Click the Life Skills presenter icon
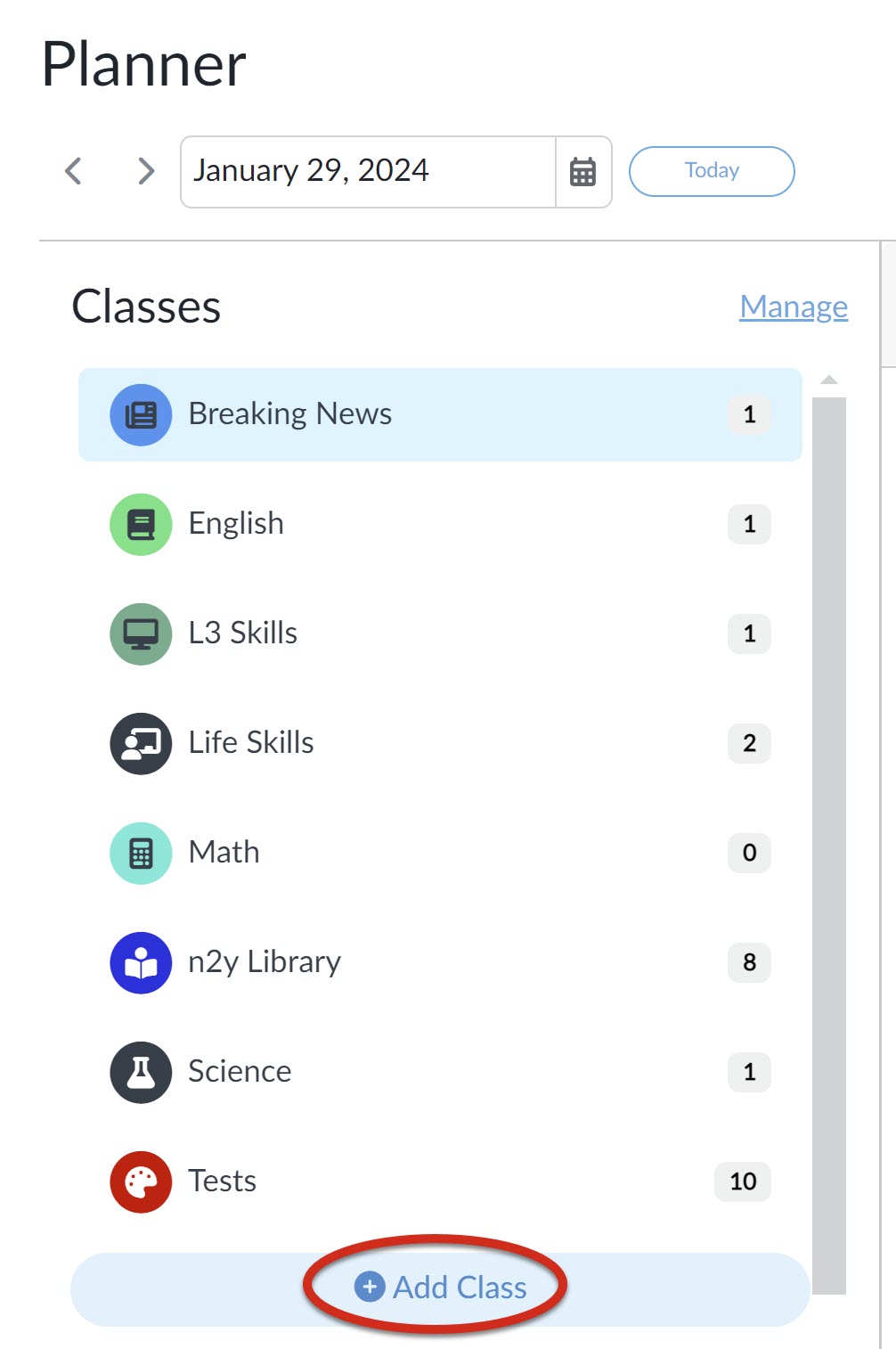Viewport: 896px width, 1349px height. [141, 743]
